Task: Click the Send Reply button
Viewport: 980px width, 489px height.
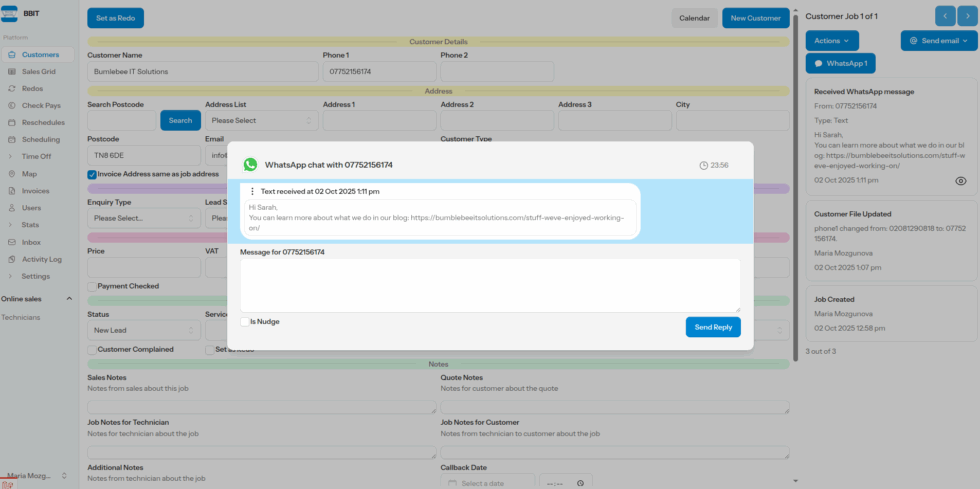Action: click(x=713, y=327)
